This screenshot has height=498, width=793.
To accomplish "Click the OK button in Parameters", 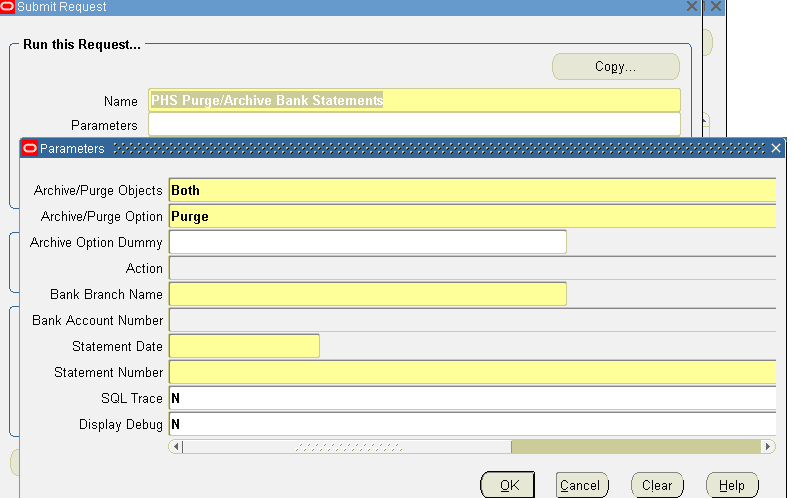I will pyautogui.click(x=507, y=485).
